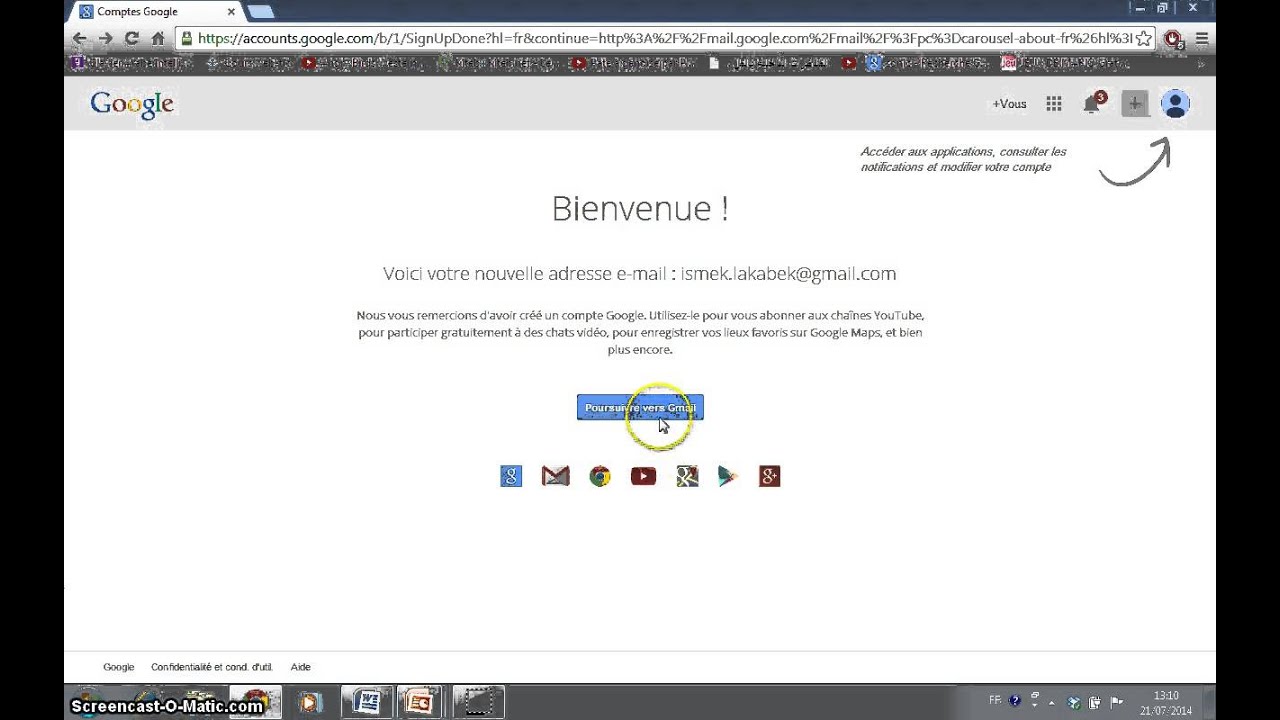Click the taskbar clock showing 13:10
1280x720 pixels.
(1166, 702)
